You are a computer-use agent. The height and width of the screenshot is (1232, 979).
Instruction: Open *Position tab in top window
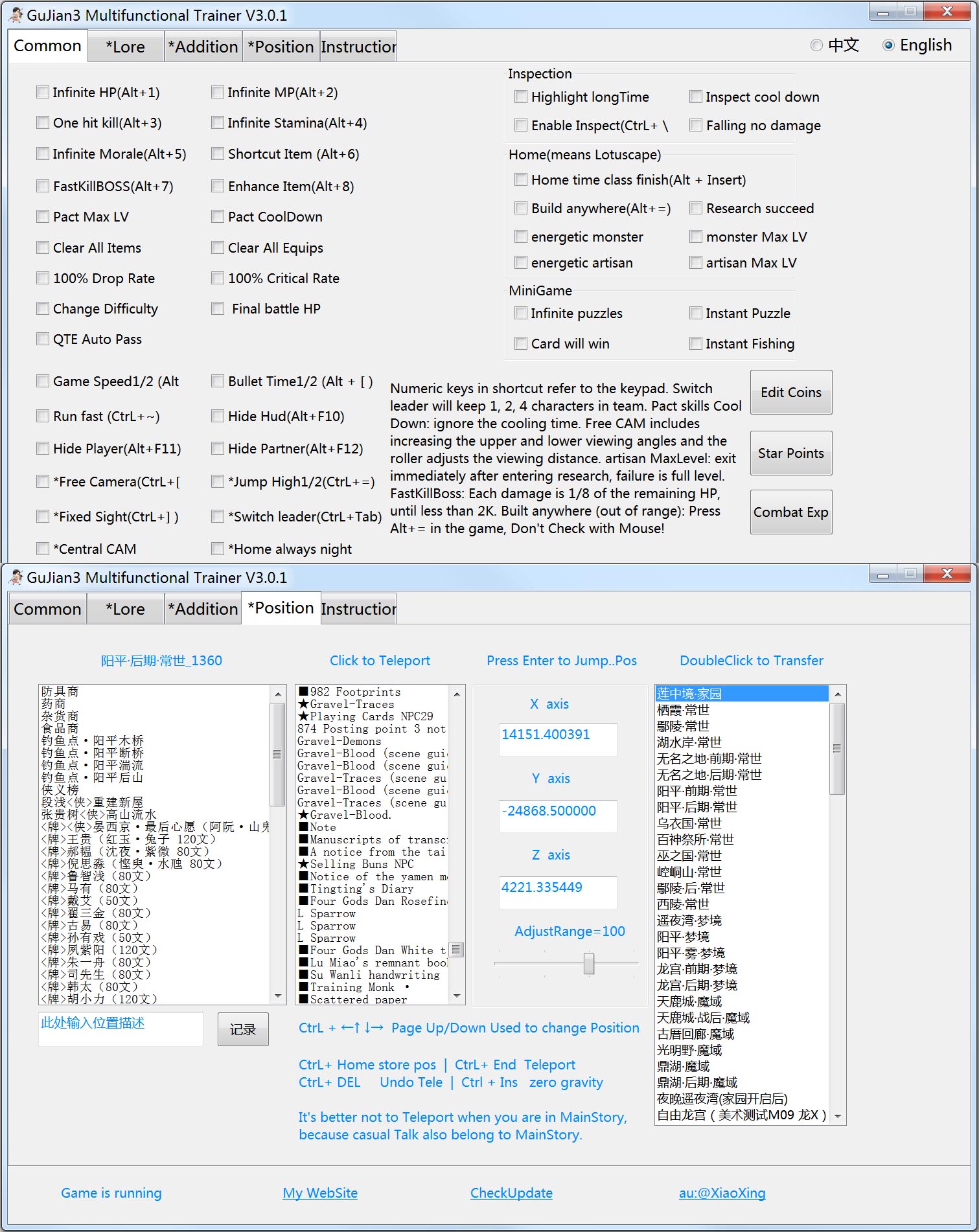pos(281,47)
